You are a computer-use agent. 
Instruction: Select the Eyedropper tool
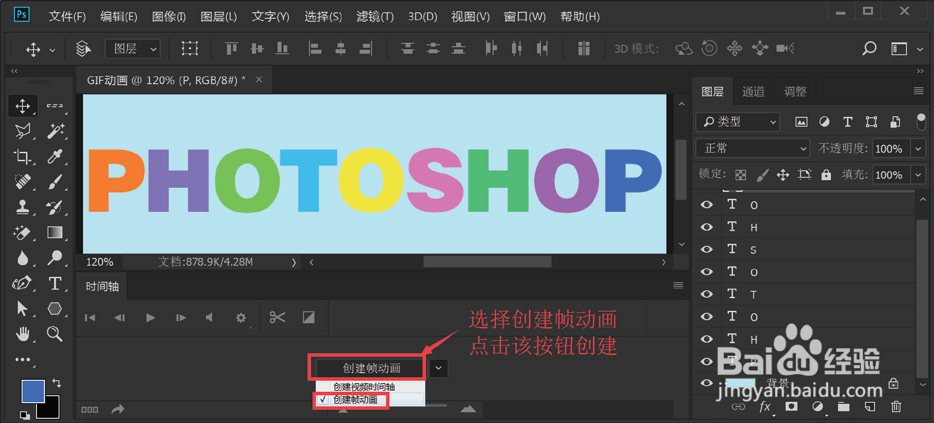pos(55,157)
